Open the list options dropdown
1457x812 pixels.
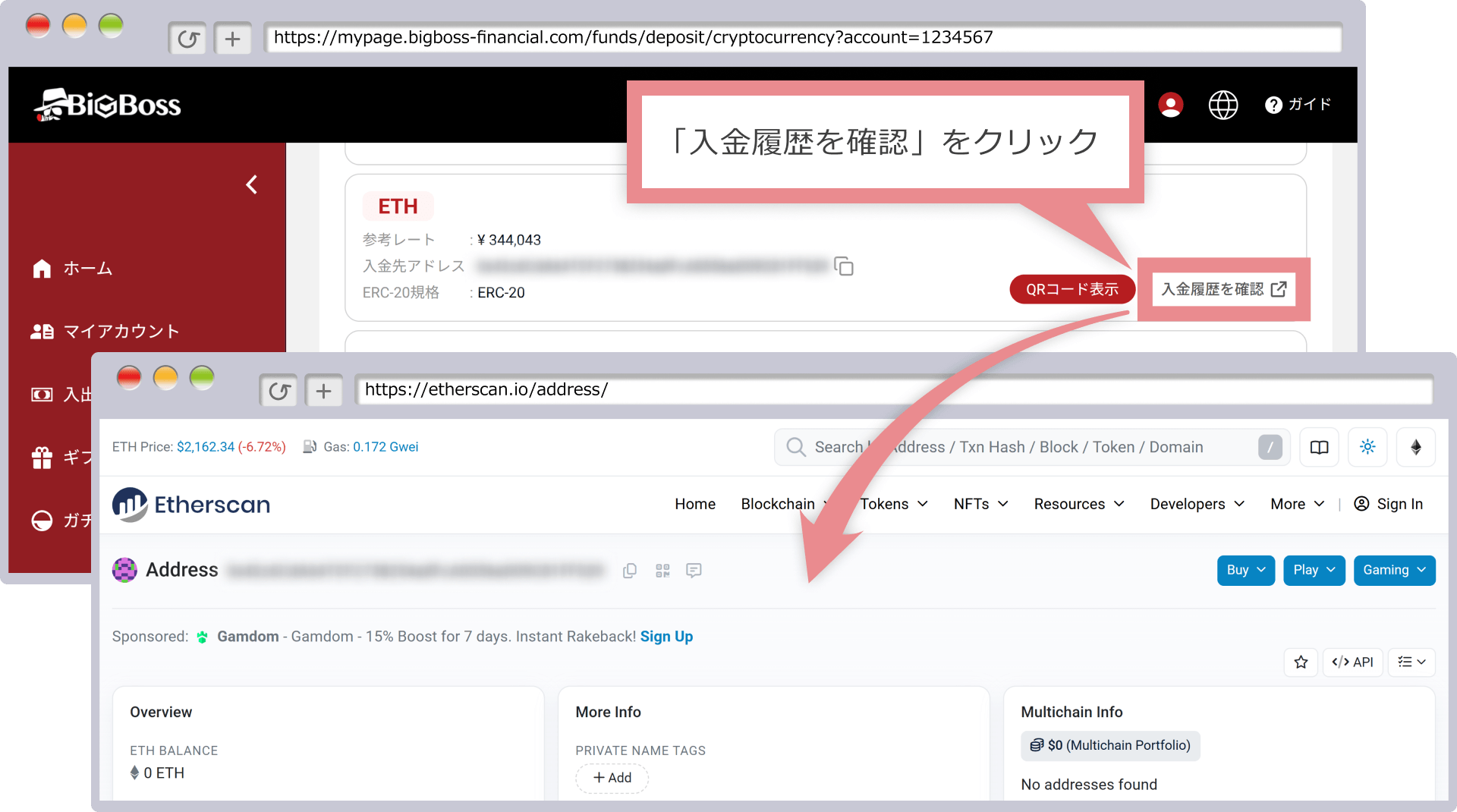point(1411,663)
